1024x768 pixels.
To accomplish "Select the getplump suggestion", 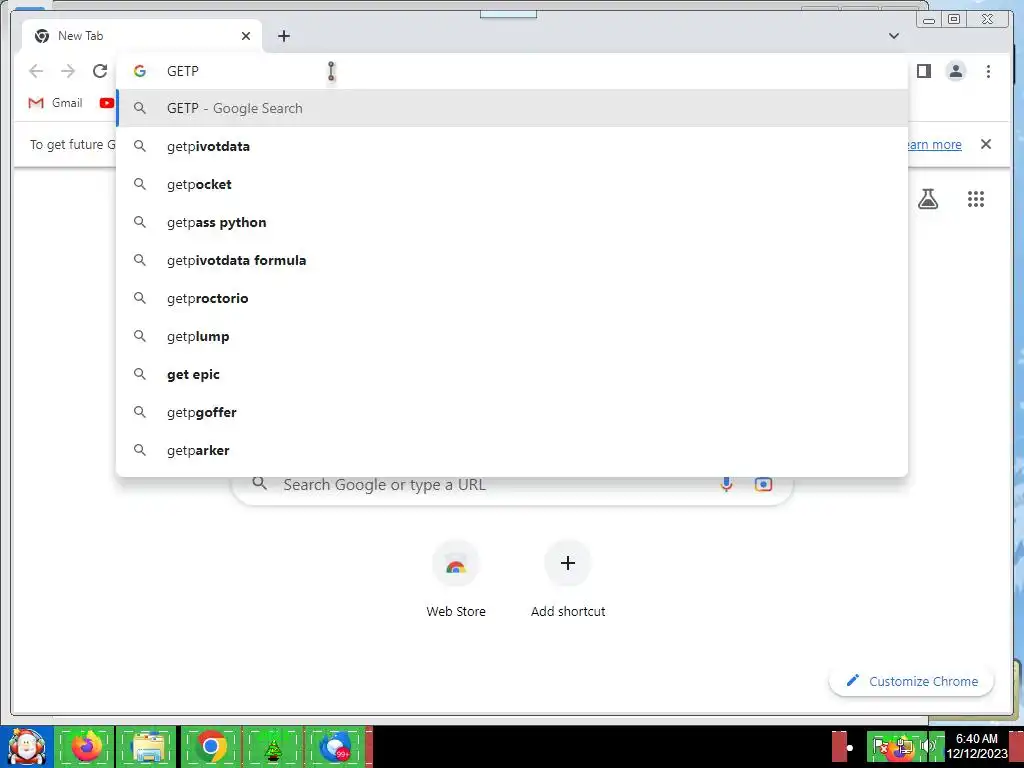I will [512, 336].
